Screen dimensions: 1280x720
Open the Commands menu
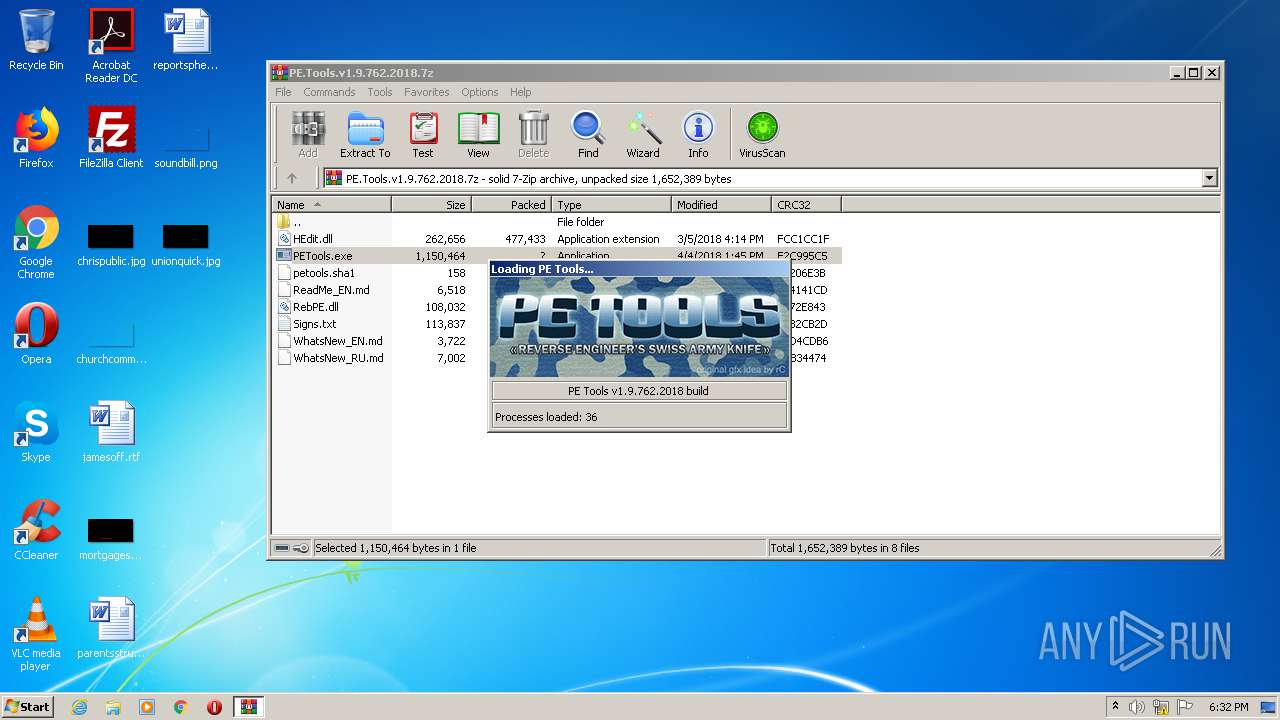pyautogui.click(x=329, y=92)
